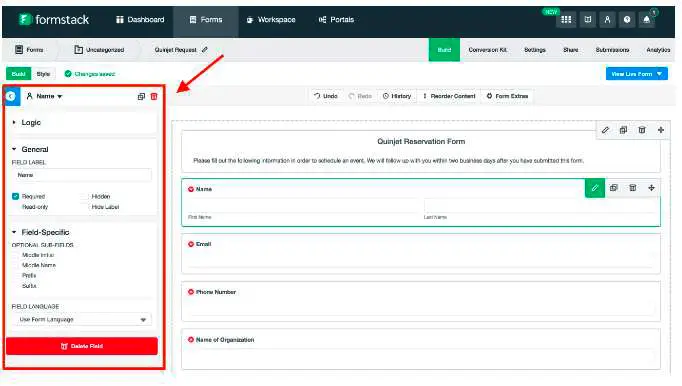Screen dimensions: 682x386
Task: Click move handle of reservation form section
Action: pyautogui.click(x=661, y=130)
